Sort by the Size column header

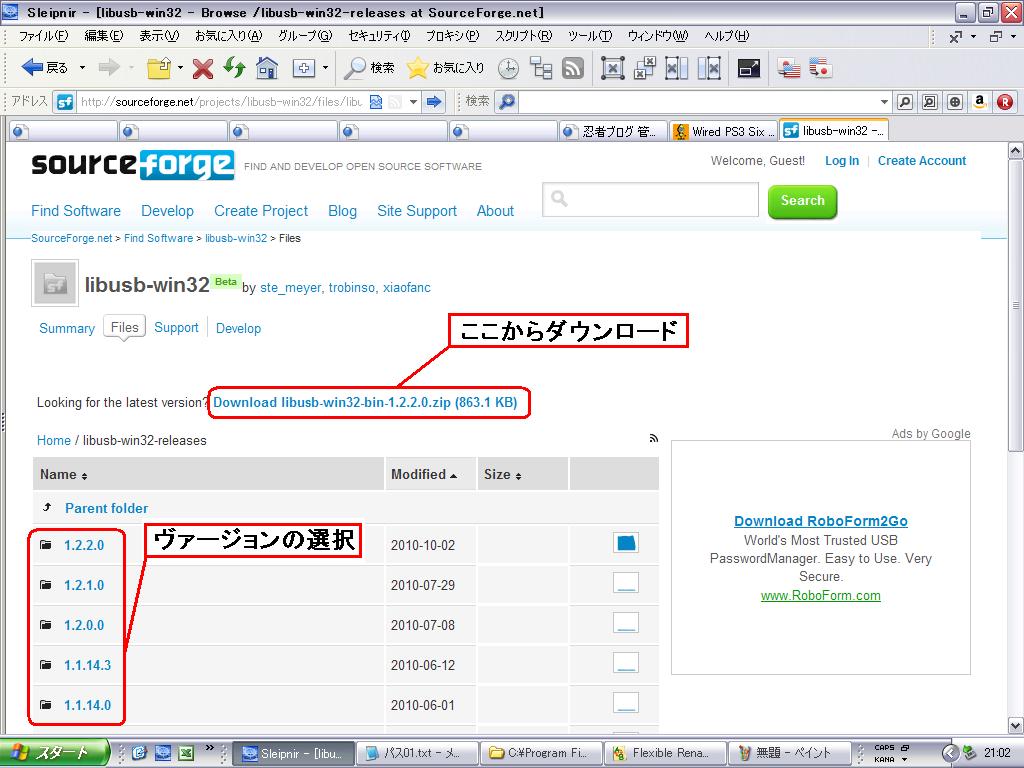tap(502, 475)
